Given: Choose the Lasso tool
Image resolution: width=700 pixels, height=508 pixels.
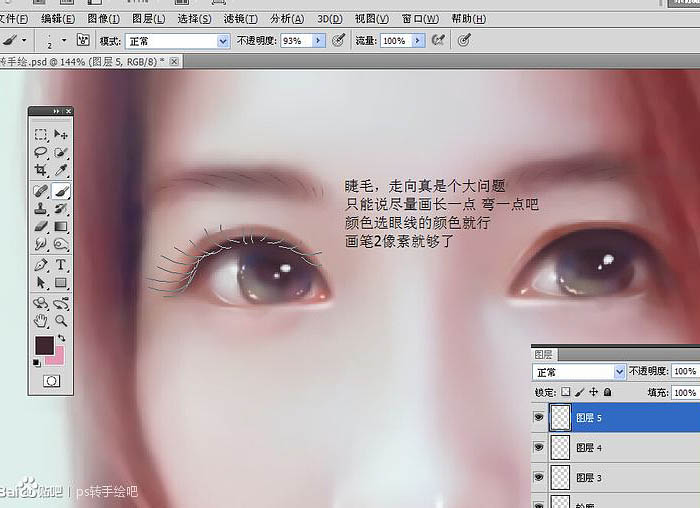Looking at the screenshot, I should (41, 153).
